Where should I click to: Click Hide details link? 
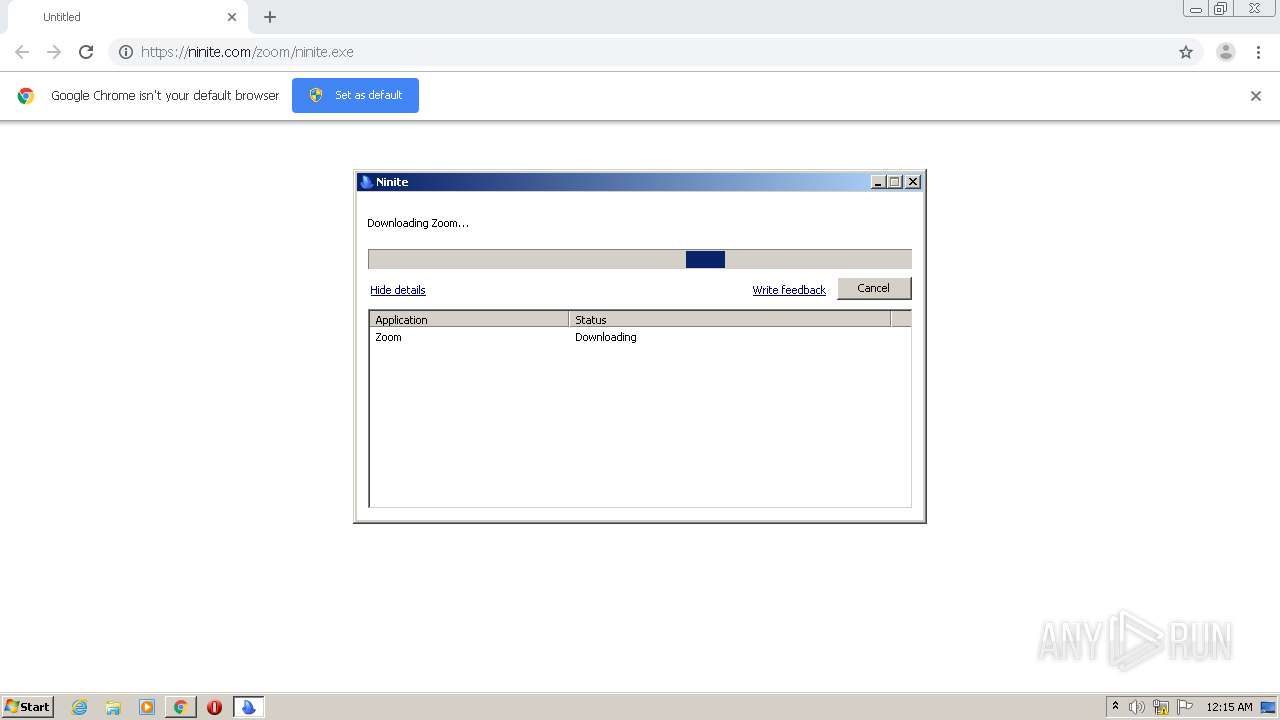pos(398,290)
